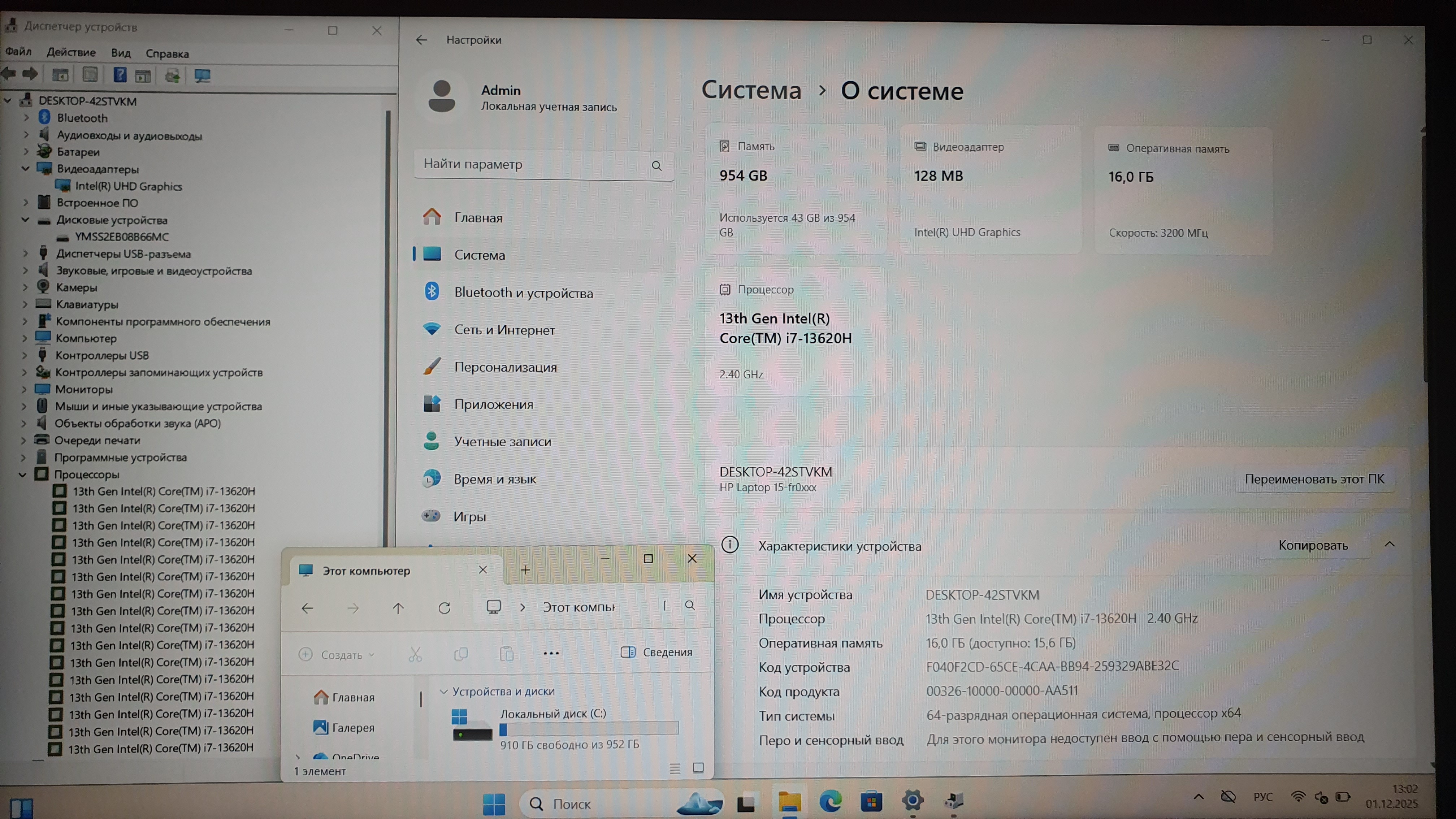The height and width of the screenshot is (819, 1456).
Task: Click Переименовать этот ПК button
Action: coord(1314,479)
